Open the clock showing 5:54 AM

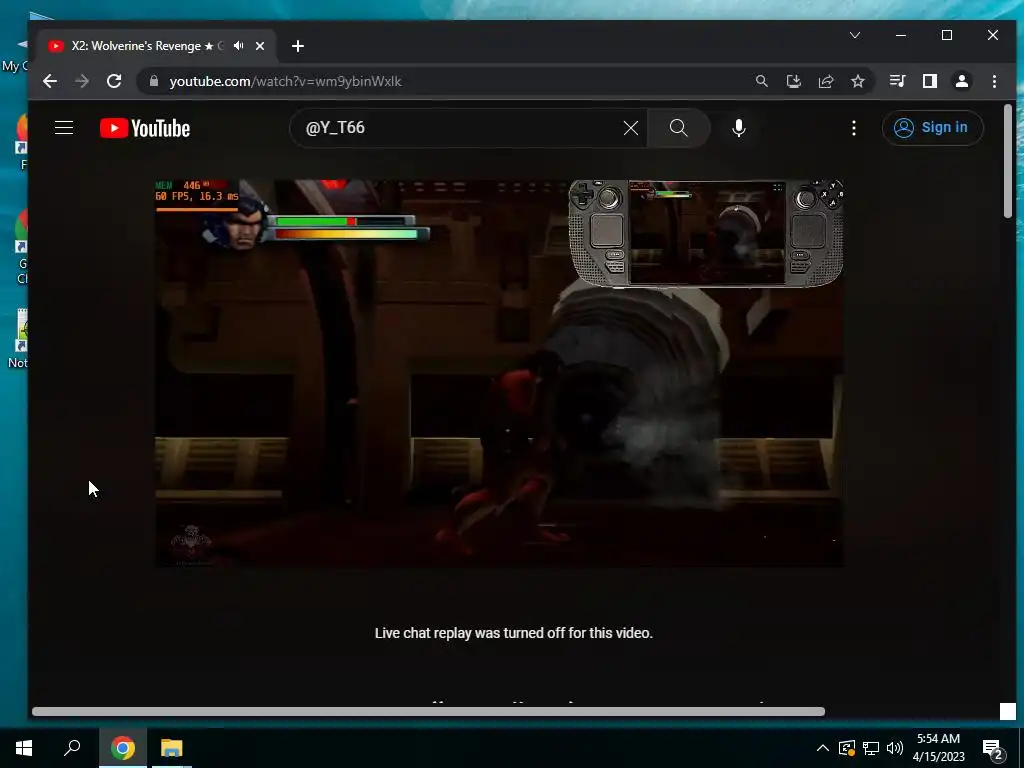pyautogui.click(x=938, y=748)
